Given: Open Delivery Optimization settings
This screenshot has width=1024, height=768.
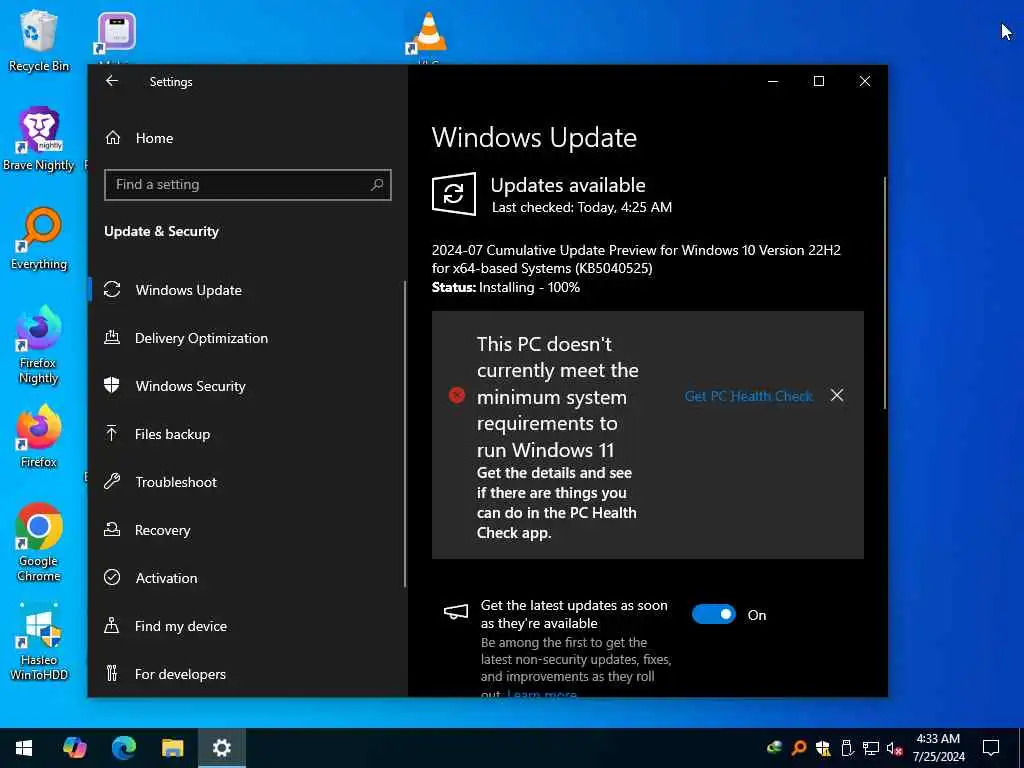Looking at the screenshot, I should coord(246,338).
